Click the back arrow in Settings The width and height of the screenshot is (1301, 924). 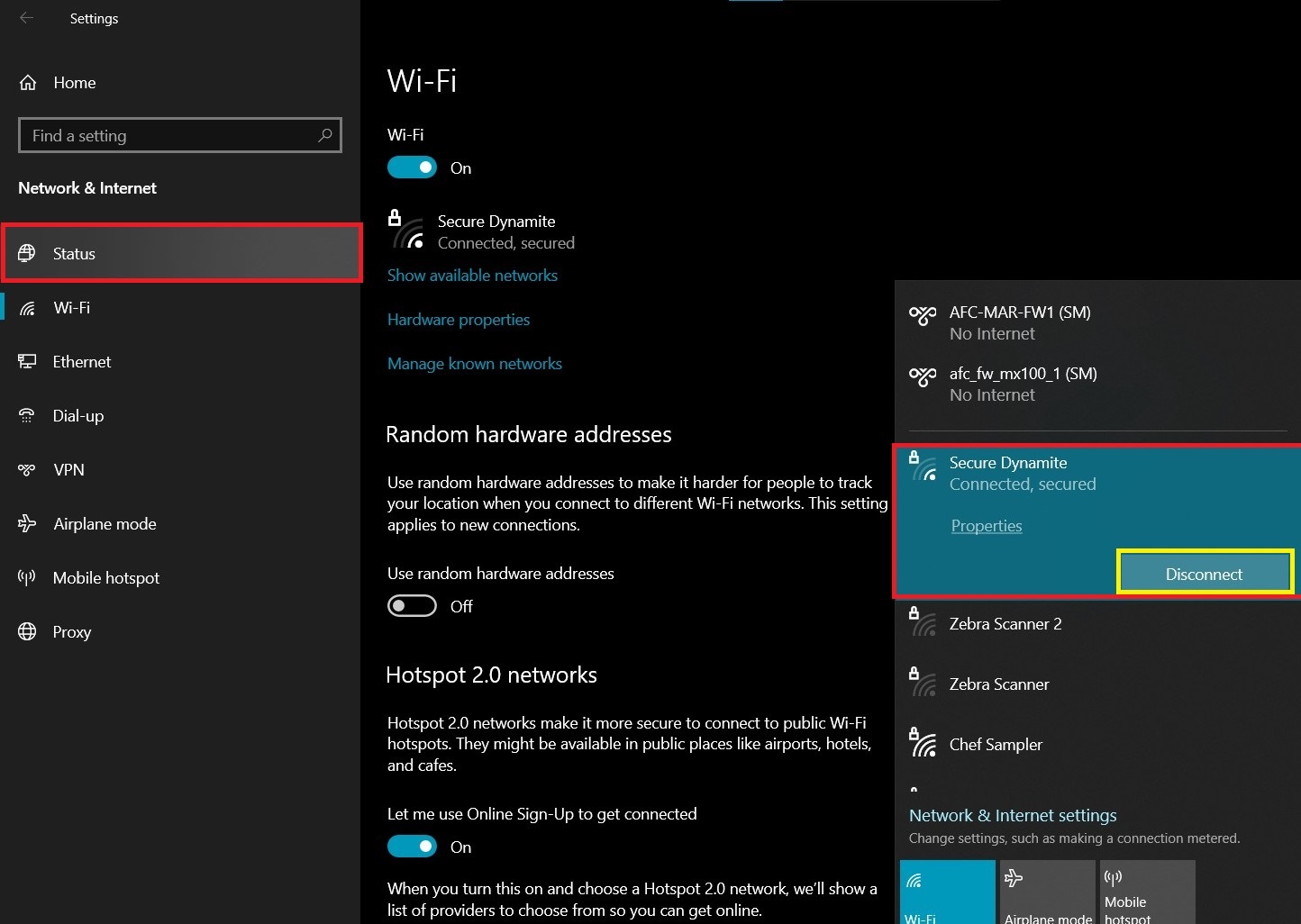click(26, 18)
